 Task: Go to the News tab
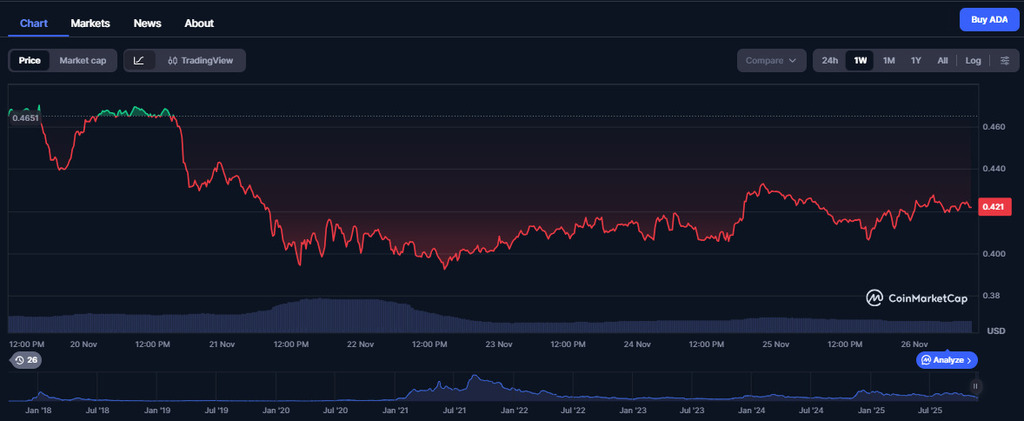click(147, 23)
